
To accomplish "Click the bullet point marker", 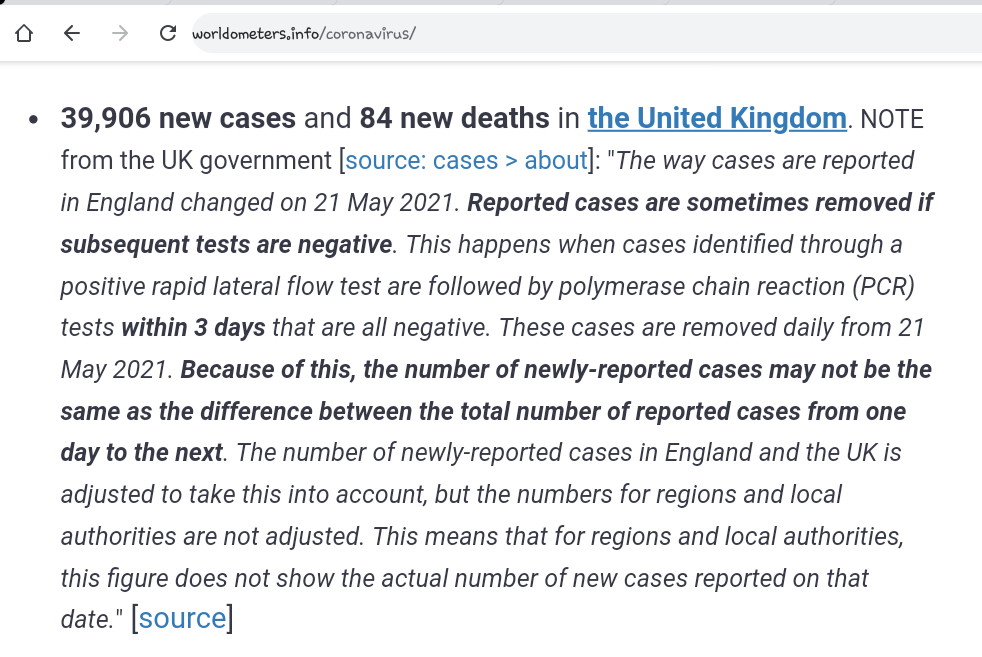I will [34, 120].
